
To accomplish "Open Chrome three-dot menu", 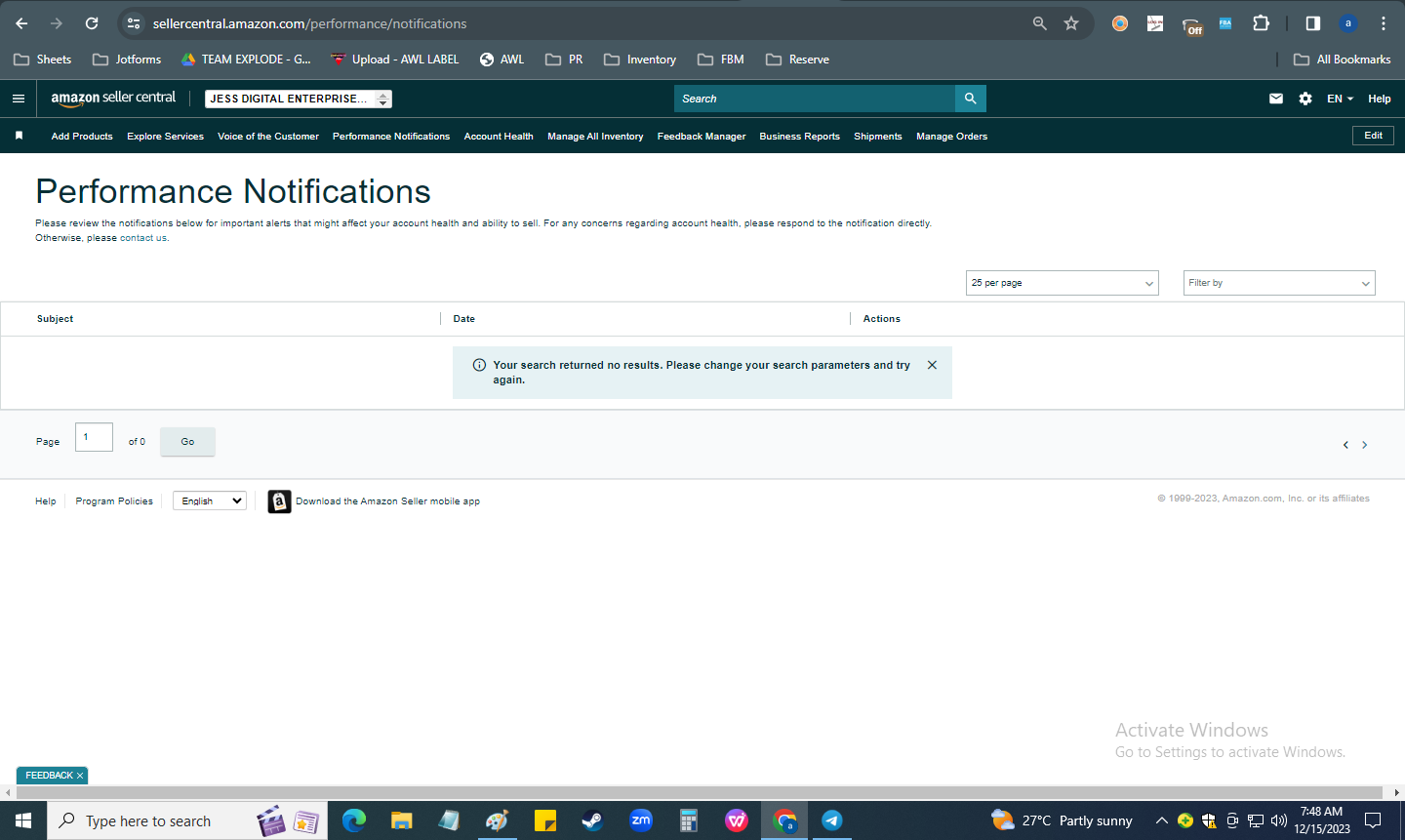I will [1384, 23].
